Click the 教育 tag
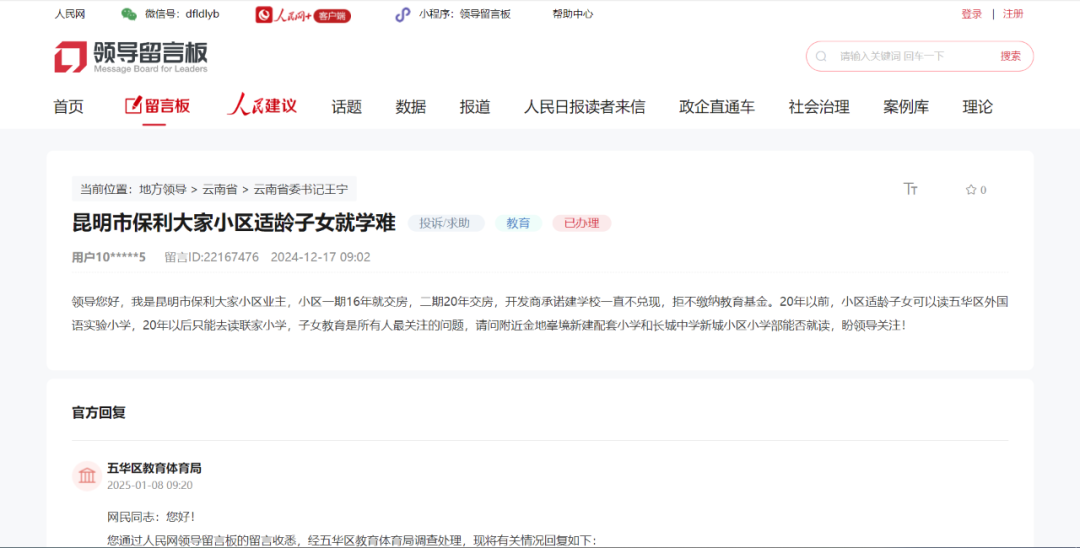1080x548 pixels. (x=518, y=223)
